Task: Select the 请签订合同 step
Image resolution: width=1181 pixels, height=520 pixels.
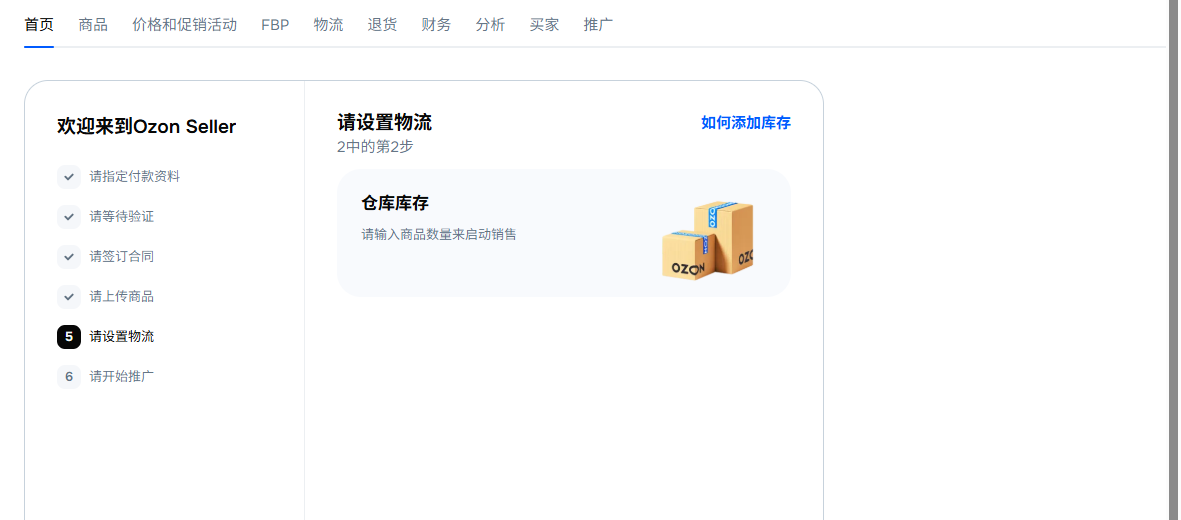Action: 122,257
